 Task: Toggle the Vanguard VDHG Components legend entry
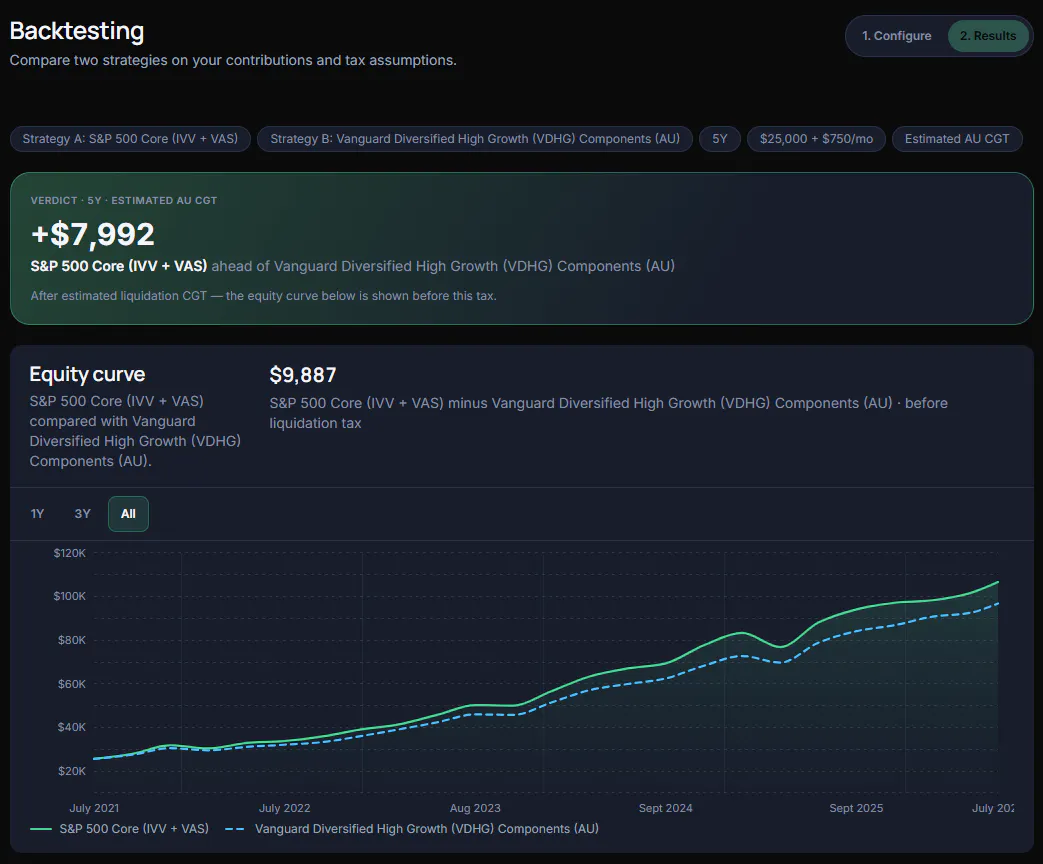click(412, 829)
